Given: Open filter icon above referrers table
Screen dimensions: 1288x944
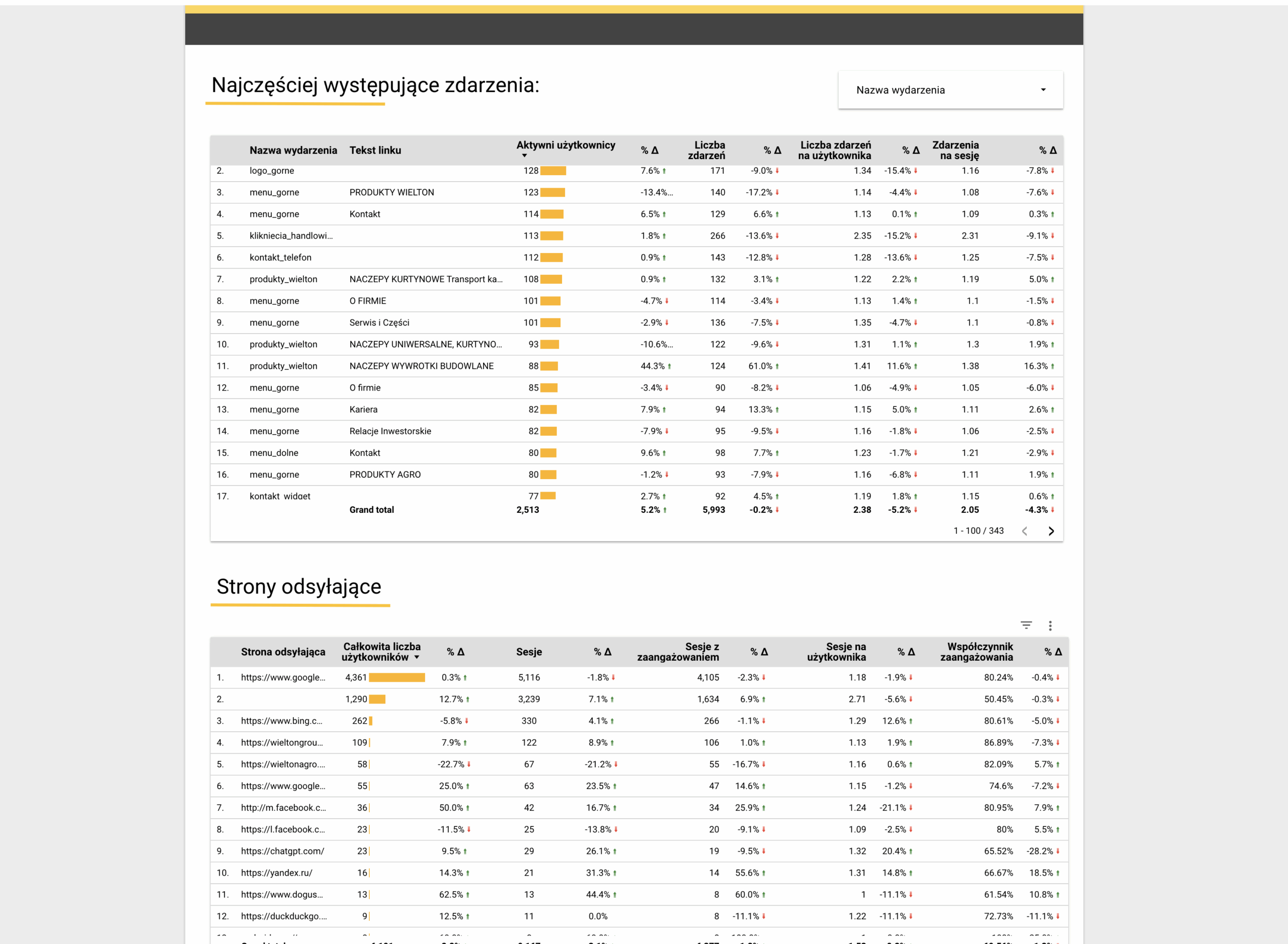Looking at the screenshot, I should pyautogui.click(x=1026, y=625).
